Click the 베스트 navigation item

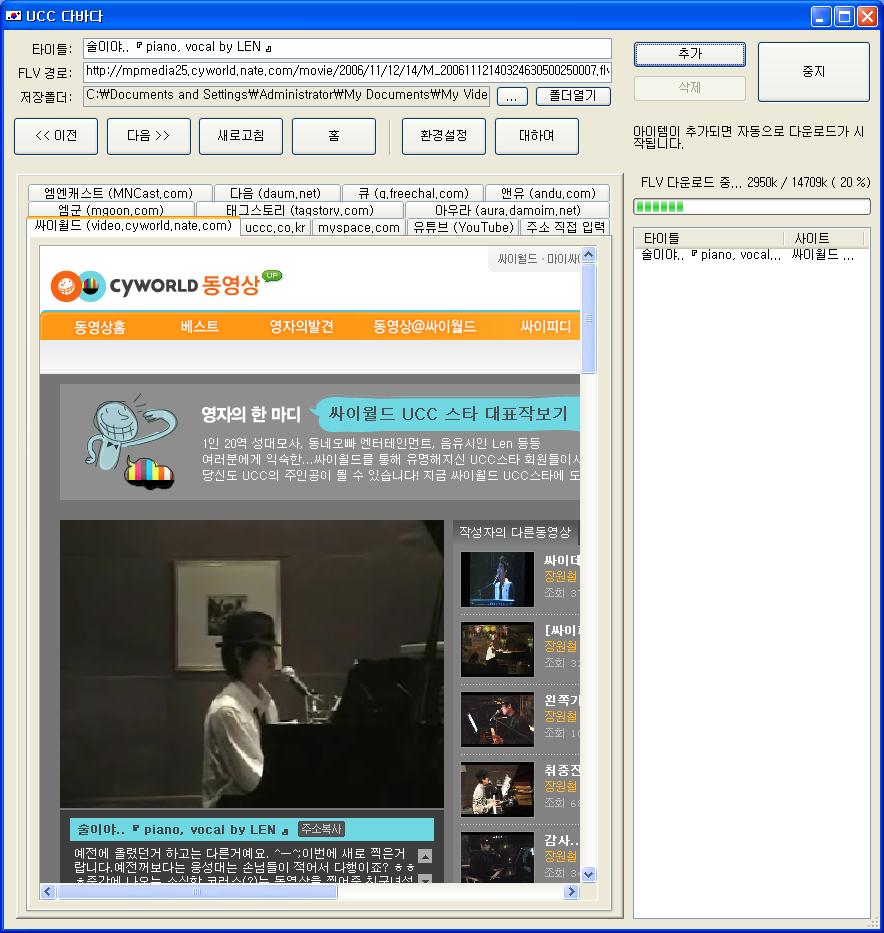(x=200, y=326)
